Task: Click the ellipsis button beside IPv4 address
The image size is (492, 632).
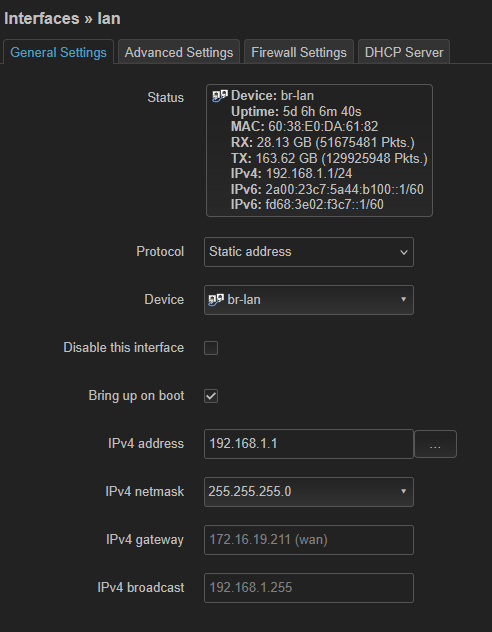Action: point(435,444)
